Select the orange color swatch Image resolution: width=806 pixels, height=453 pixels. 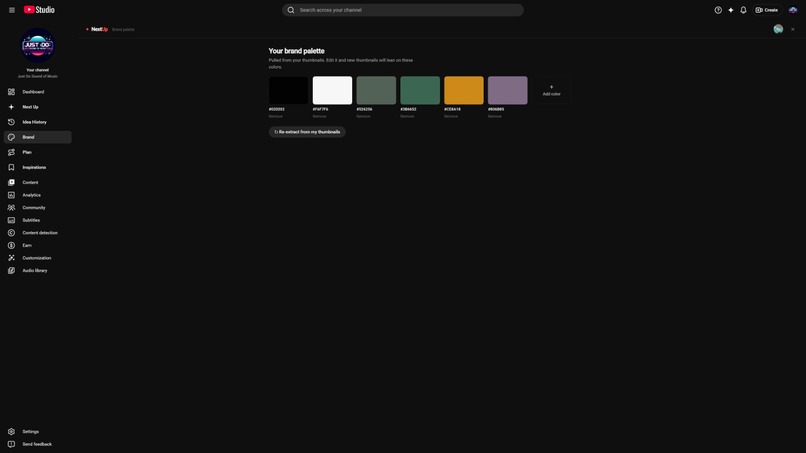coord(464,90)
